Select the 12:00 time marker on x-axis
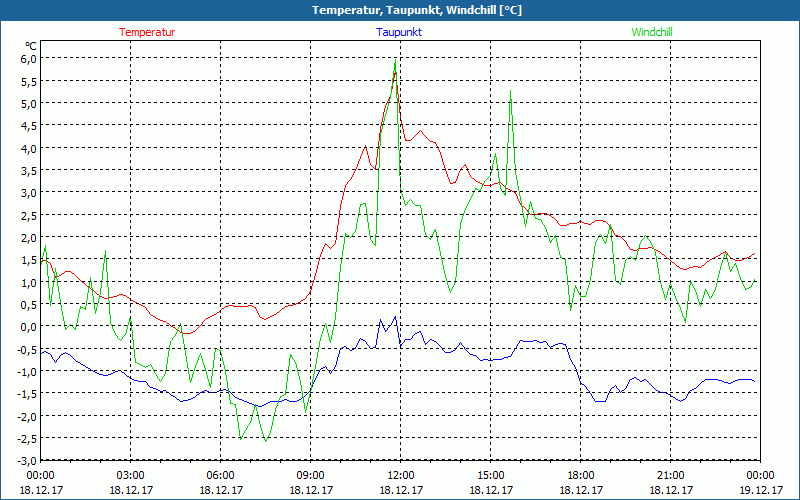 (x=400, y=475)
